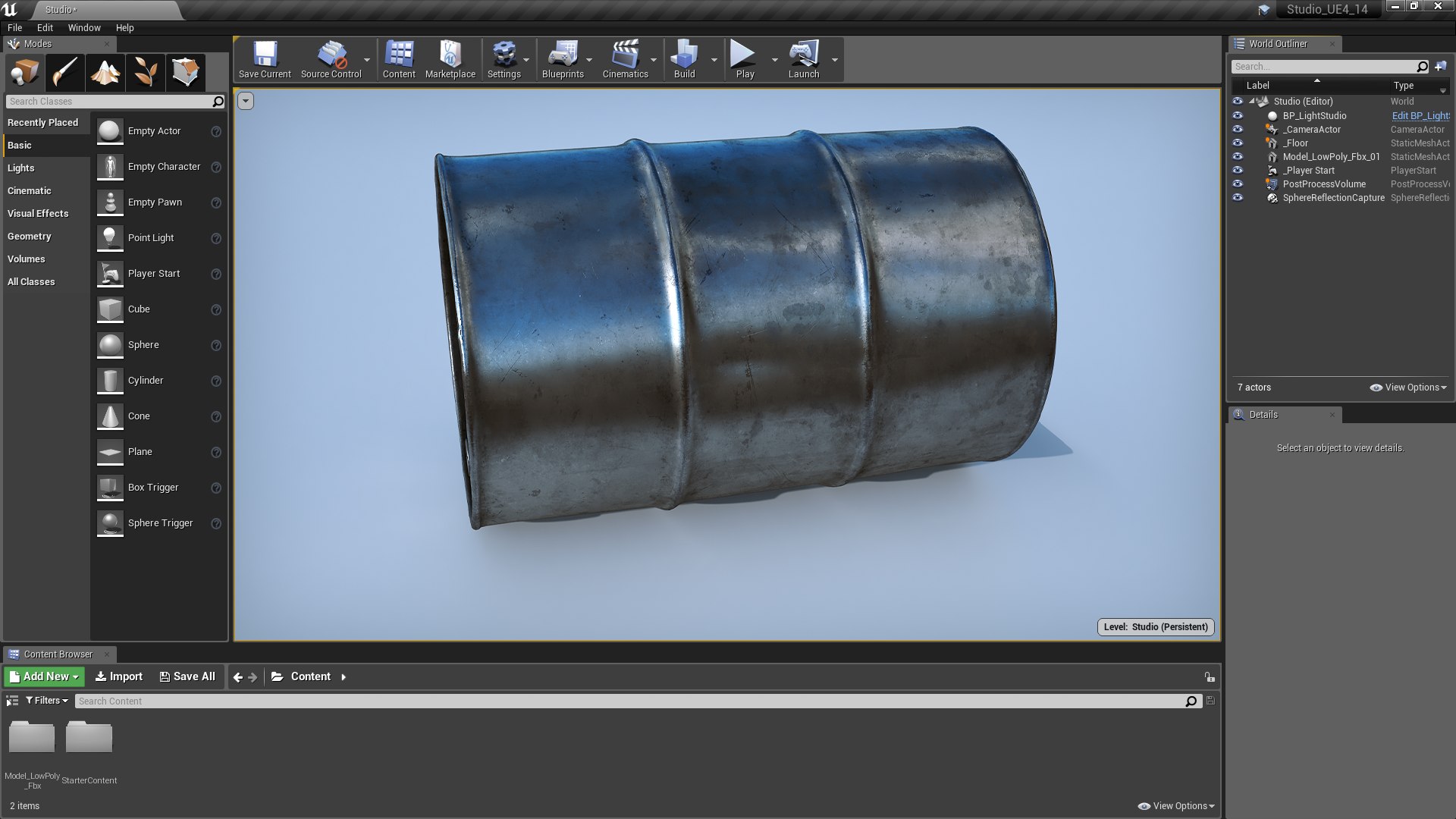Open the Settings toolbar icon
Image resolution: width=1456 pixels, height=819 pixels.
tap(504, 60)
